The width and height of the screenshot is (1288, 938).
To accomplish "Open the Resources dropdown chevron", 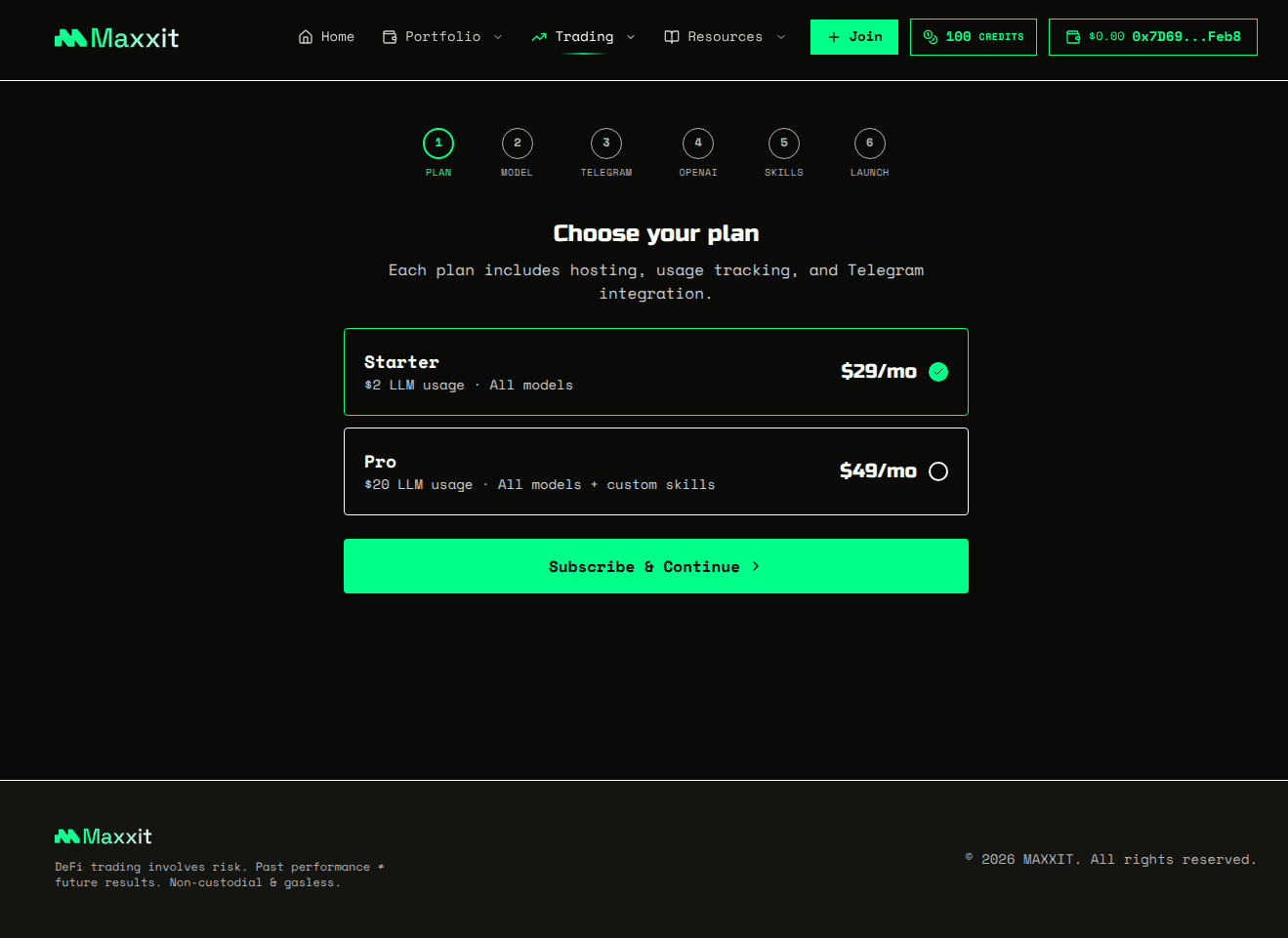I will [781, 37].
